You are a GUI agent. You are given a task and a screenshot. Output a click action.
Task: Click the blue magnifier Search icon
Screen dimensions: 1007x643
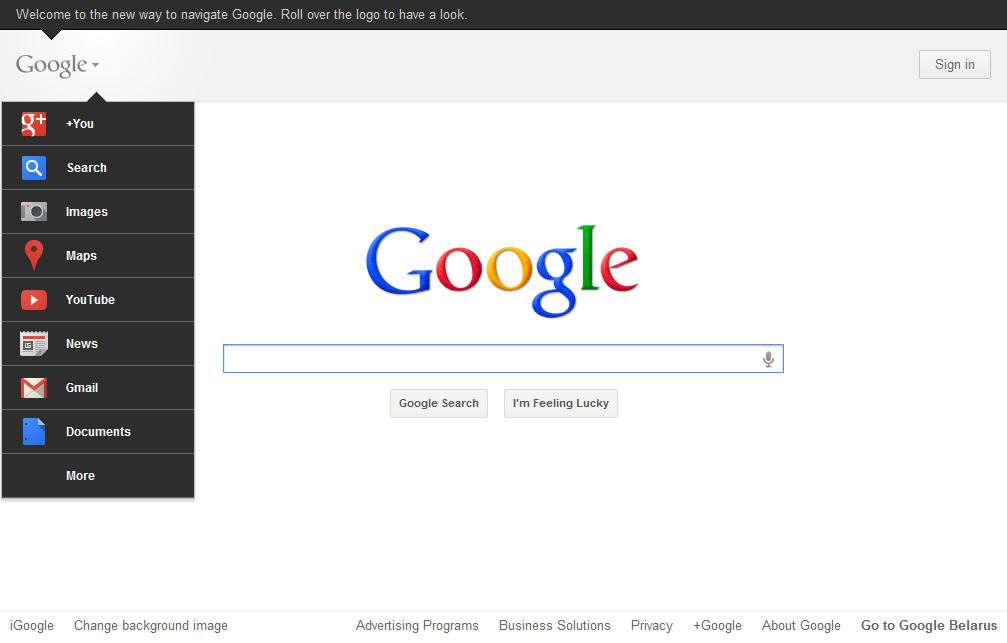(x=33, y=168)
